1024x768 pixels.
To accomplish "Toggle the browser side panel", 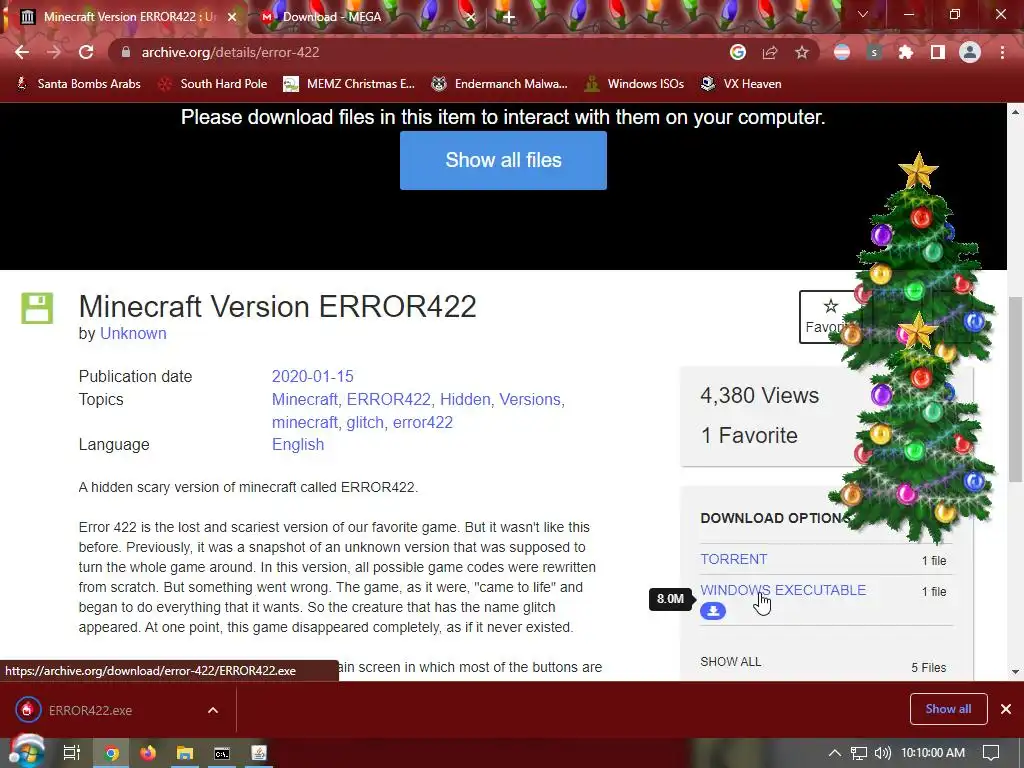I will point(938,52).
